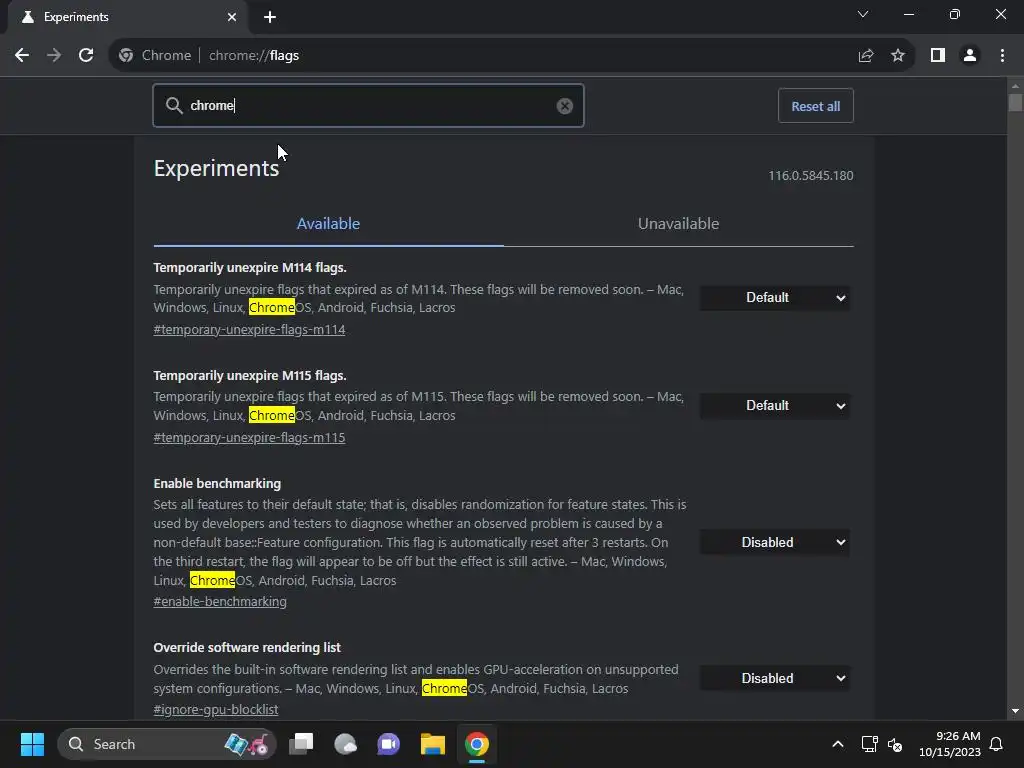Click the forward navigation arrow
Viewport: 1024px width, 768px height.
[x=54, y=56]
